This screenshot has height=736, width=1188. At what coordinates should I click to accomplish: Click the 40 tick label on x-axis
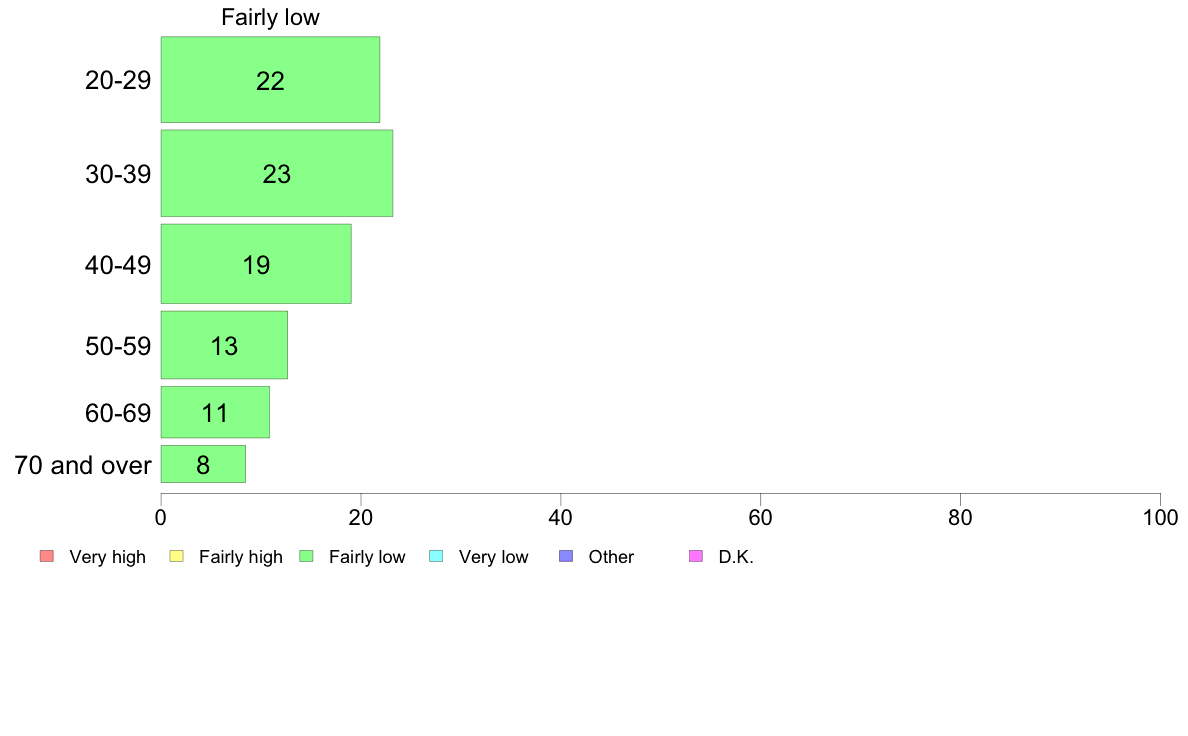[x=561, y=518]
